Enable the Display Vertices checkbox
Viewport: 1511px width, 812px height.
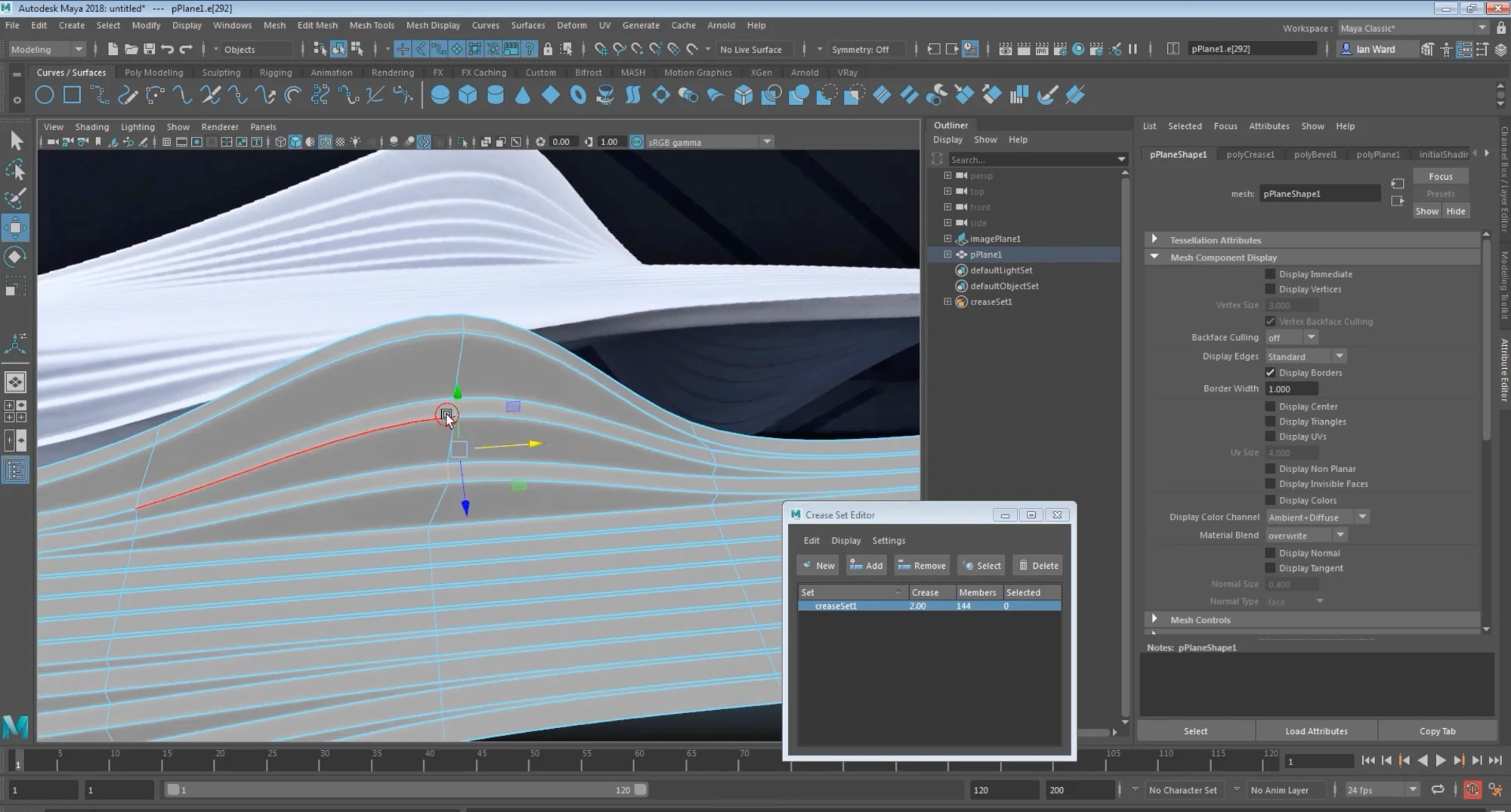coord(1270,289)
